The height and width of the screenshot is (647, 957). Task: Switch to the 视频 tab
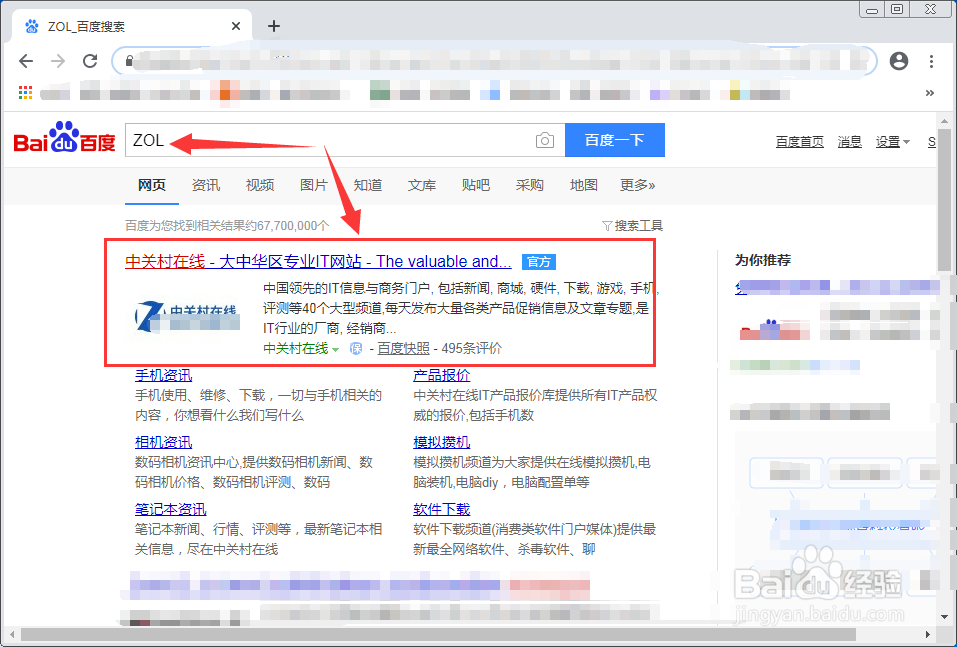tap(259, 185)
